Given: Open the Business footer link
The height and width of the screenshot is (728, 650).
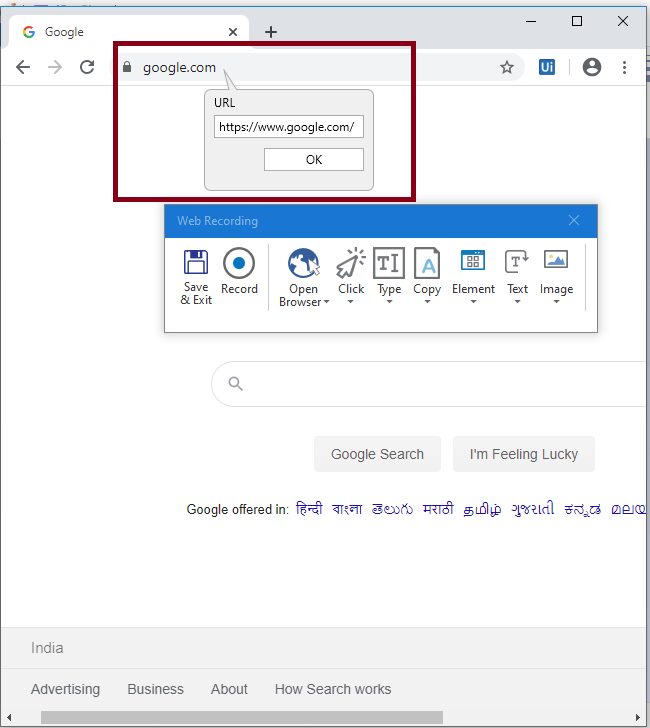Looking at the screenshot, I should 156,689.
